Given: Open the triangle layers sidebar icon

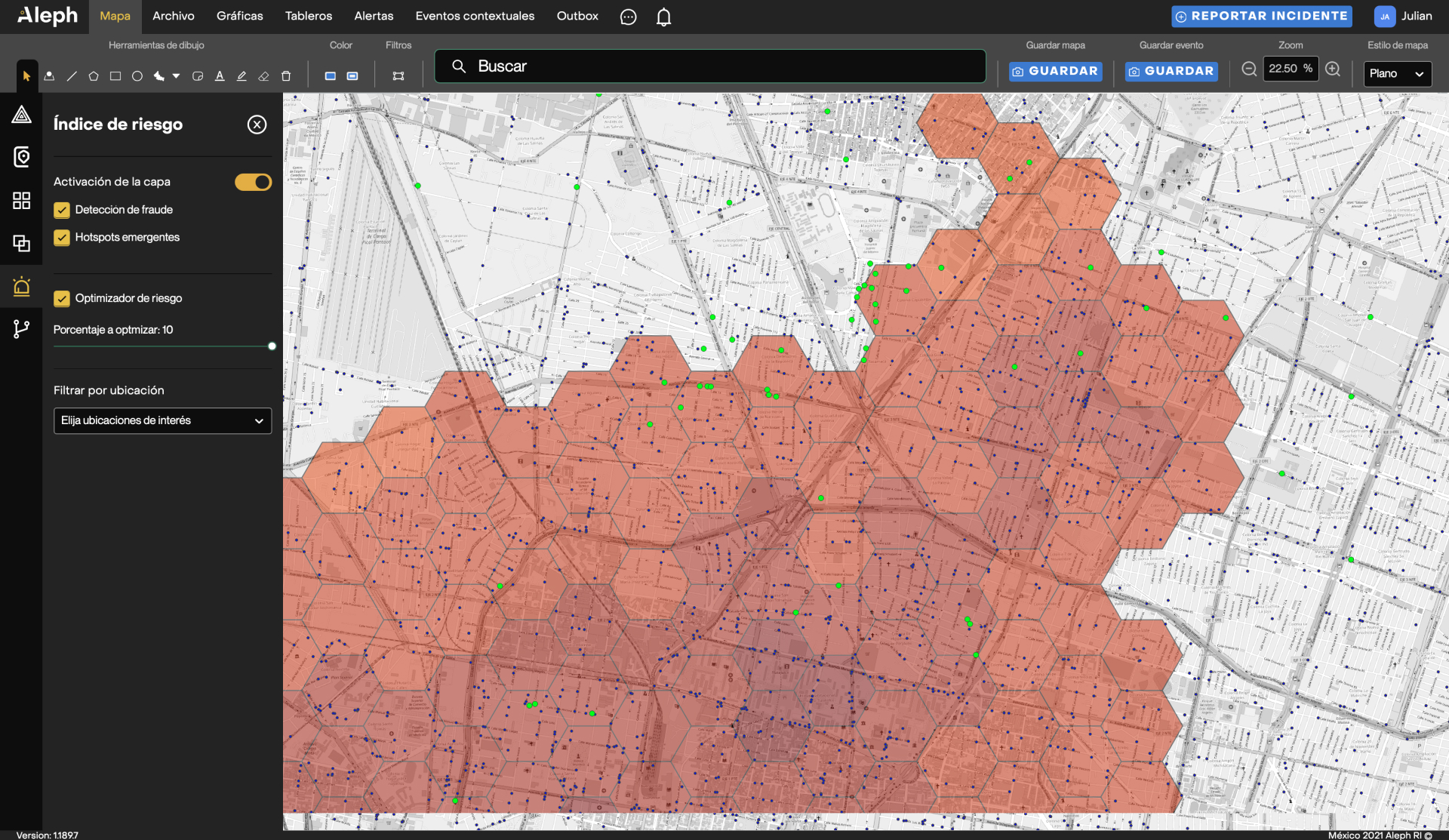Looking at the screenshot, I should pyautogui.click(x=21, y=115).
